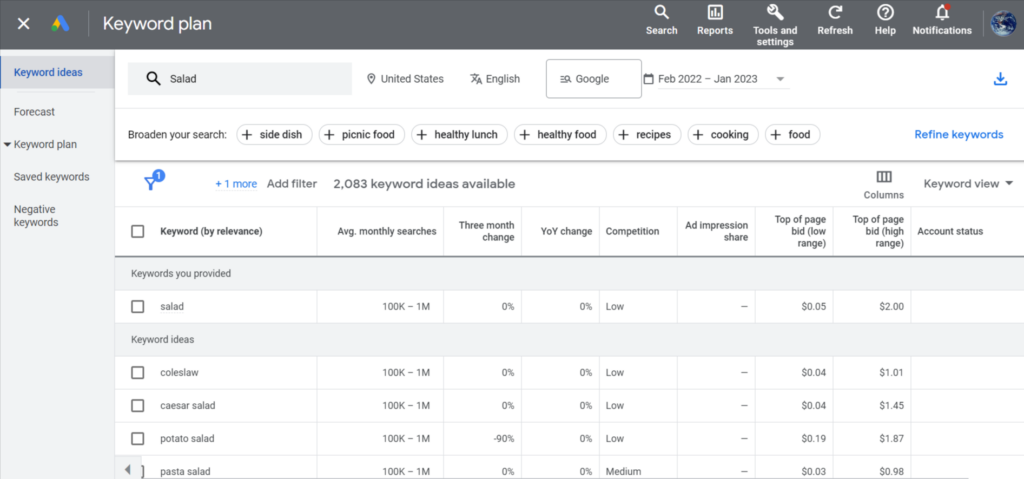Sort by Top of page bid (high range)
The height and width of the screenshot is (479, 1024).
878,231
